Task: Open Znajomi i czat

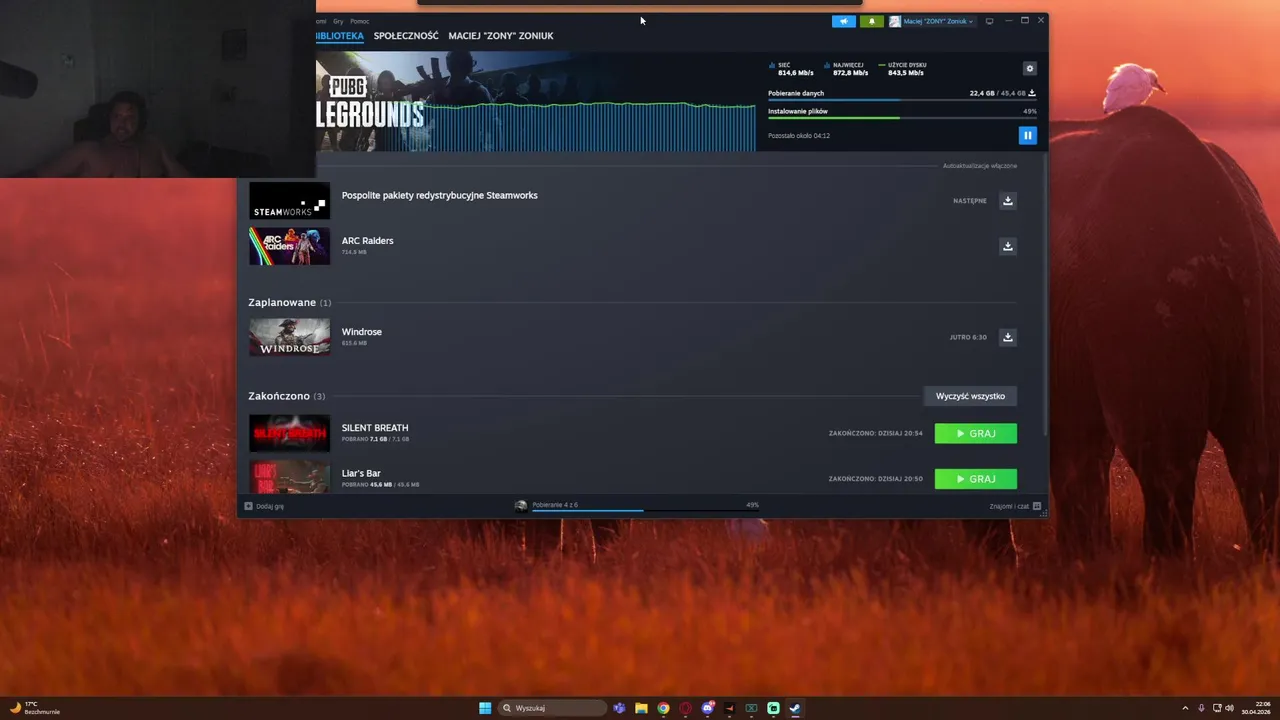Action: click(1009, 506)
